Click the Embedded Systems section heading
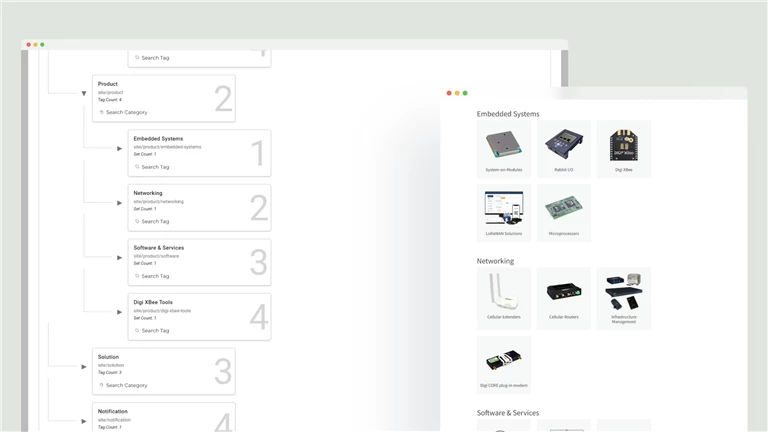Viewport: 768px width, 432px height. (x=508, y=114)
